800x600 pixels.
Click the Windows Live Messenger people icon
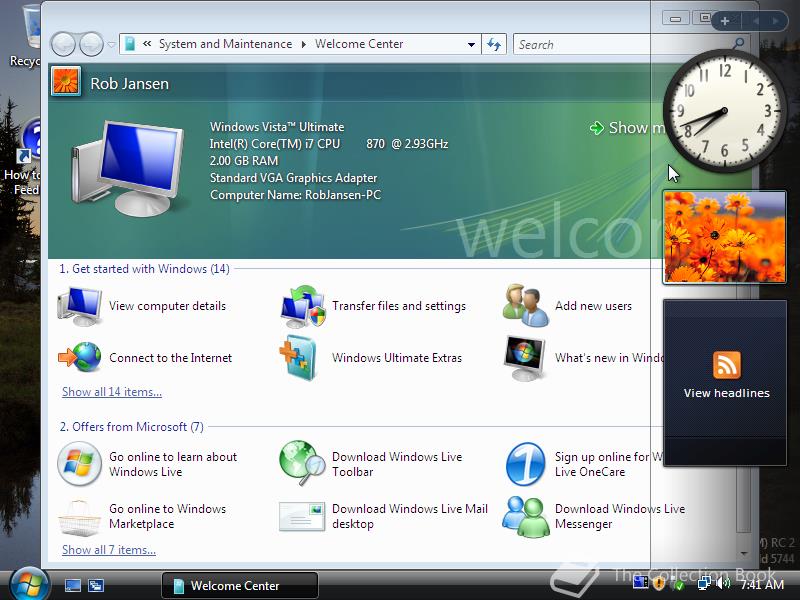526,517
